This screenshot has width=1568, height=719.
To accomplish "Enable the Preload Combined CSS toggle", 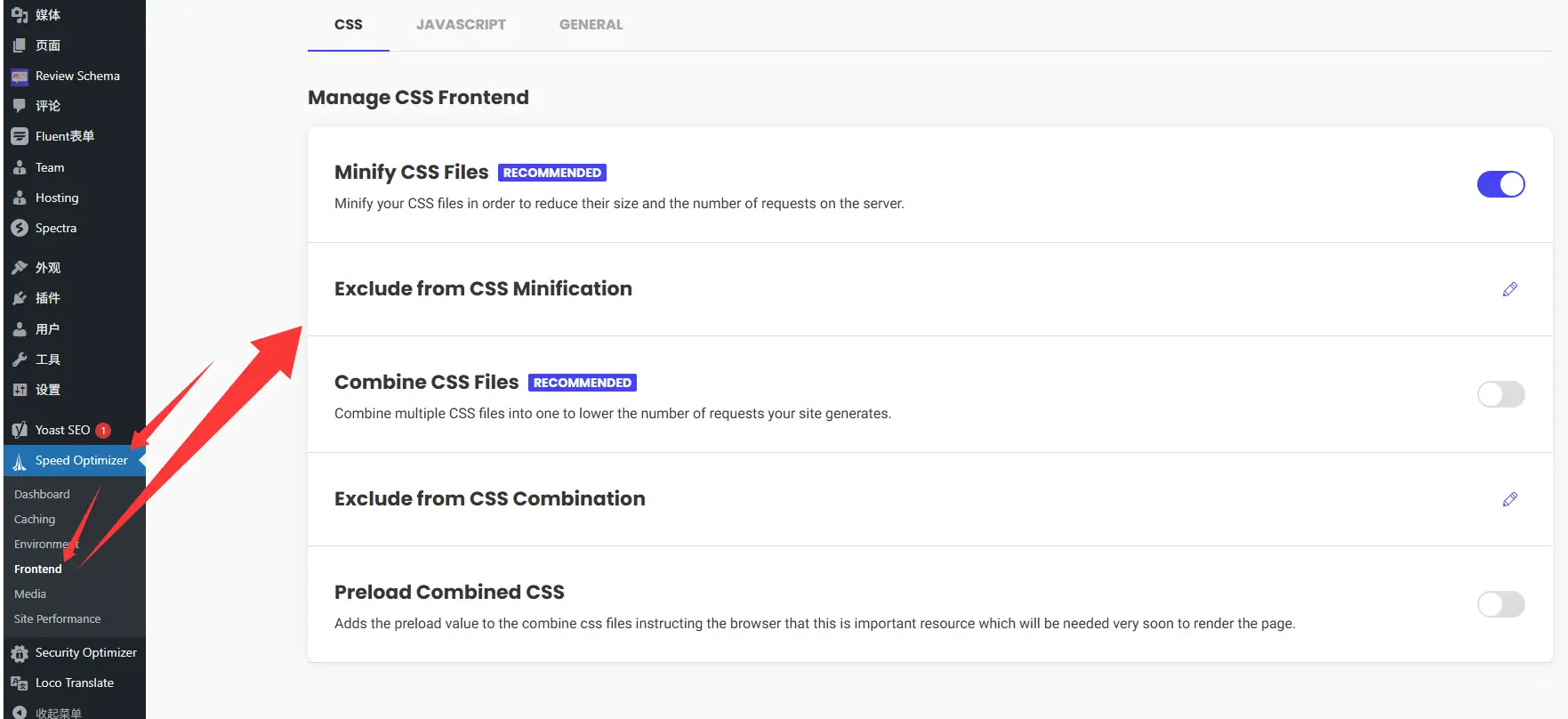I will [x=1501, y=604].
